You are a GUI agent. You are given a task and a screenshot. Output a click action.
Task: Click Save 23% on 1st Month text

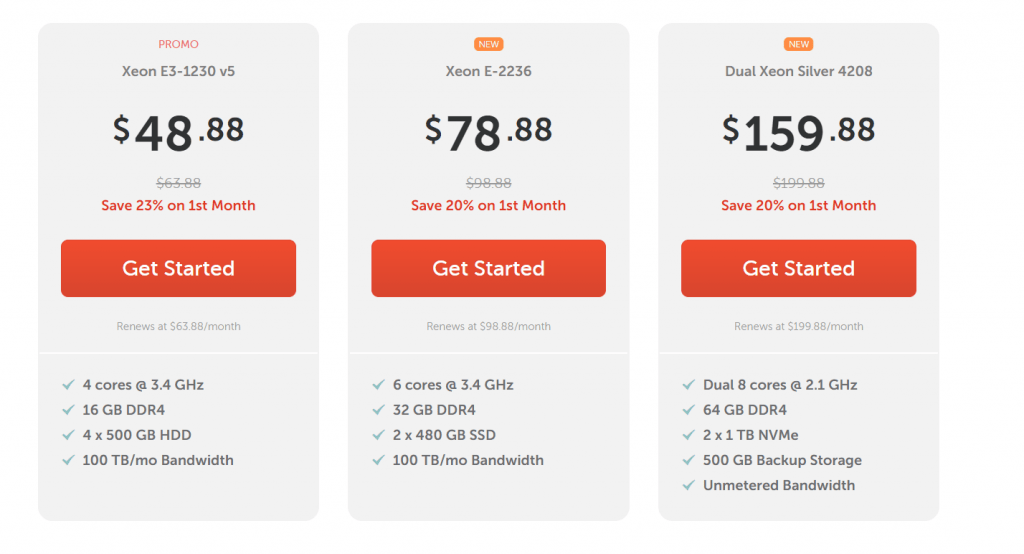coord(178,205)
